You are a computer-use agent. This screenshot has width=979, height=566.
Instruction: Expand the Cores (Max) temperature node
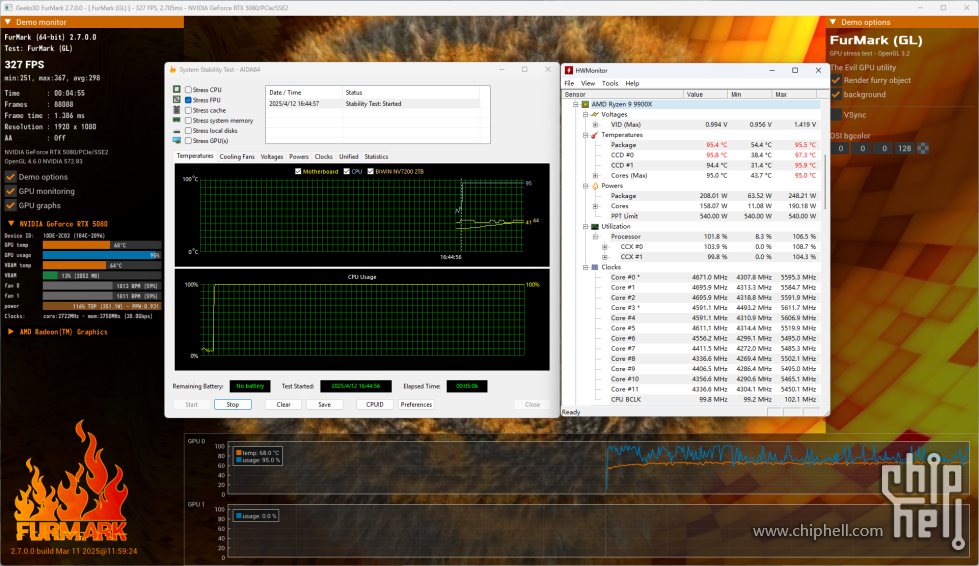click(x=595, y=175)
